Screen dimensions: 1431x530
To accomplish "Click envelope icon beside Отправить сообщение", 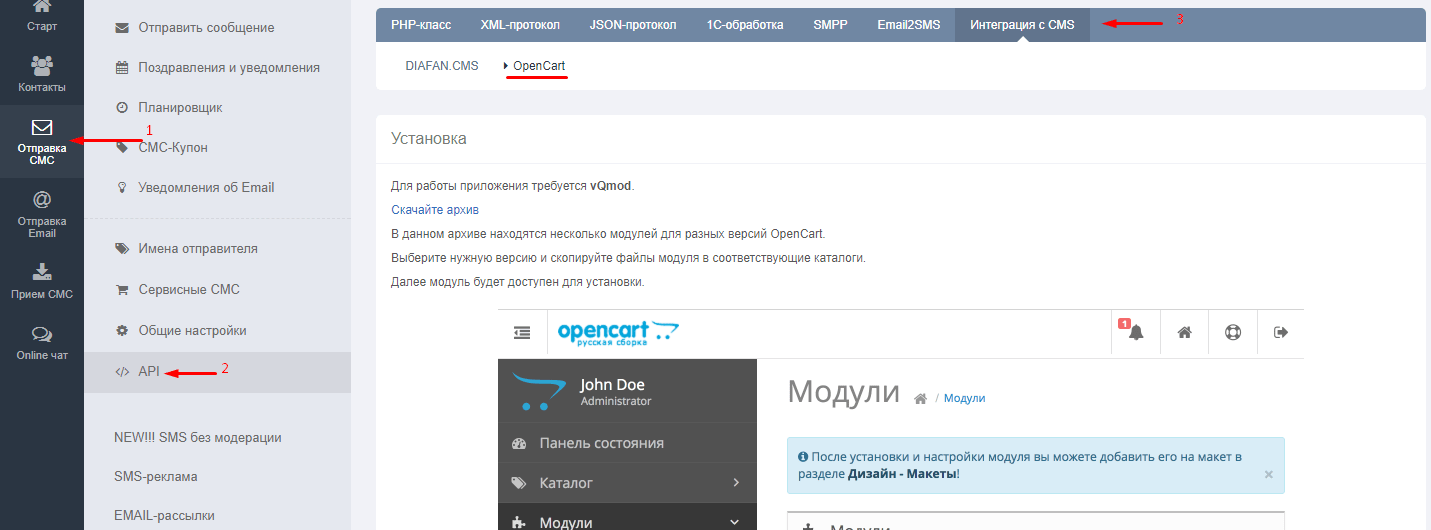I will point(122,27).
